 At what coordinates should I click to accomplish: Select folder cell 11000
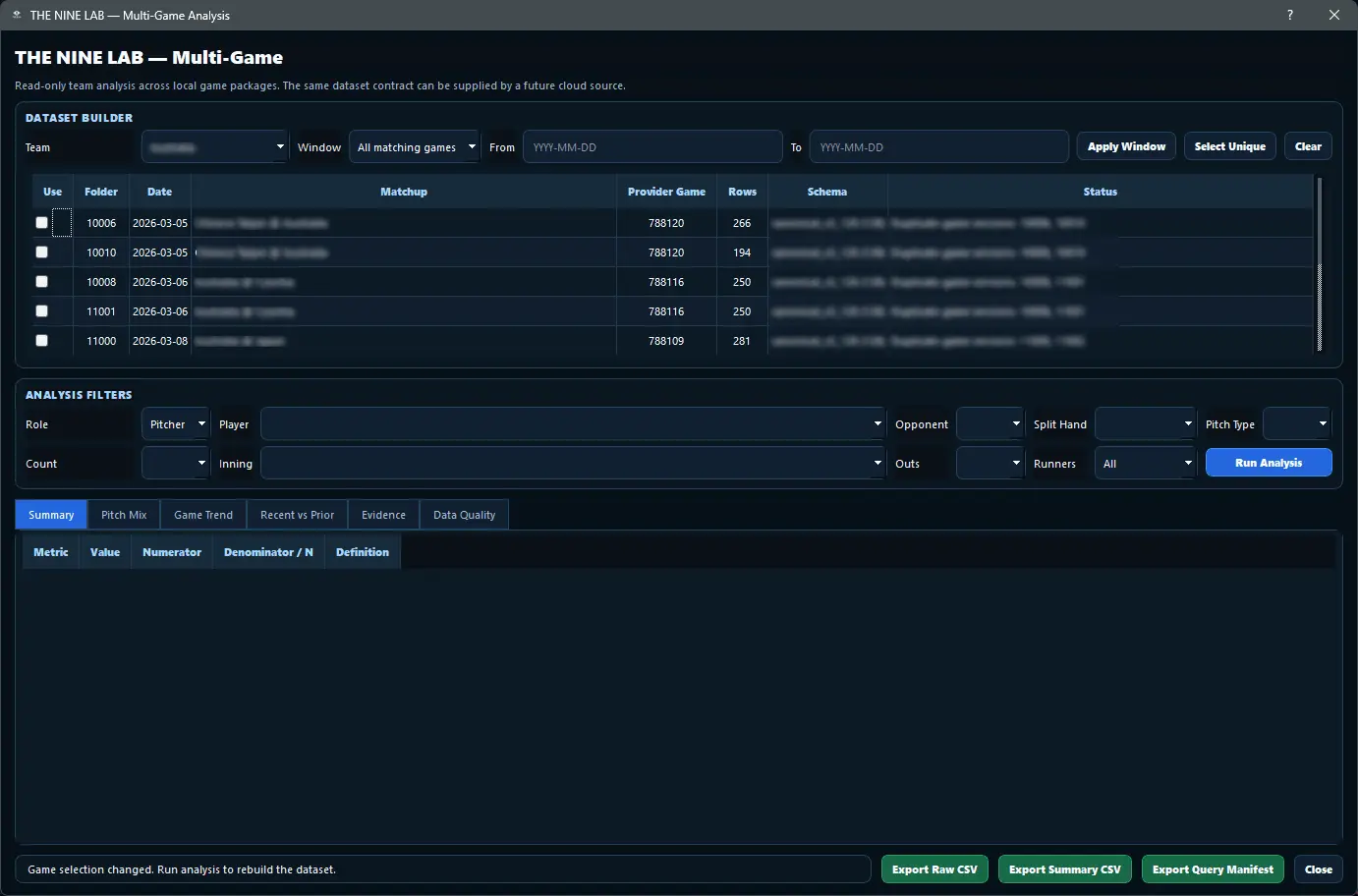coord(101,341)
